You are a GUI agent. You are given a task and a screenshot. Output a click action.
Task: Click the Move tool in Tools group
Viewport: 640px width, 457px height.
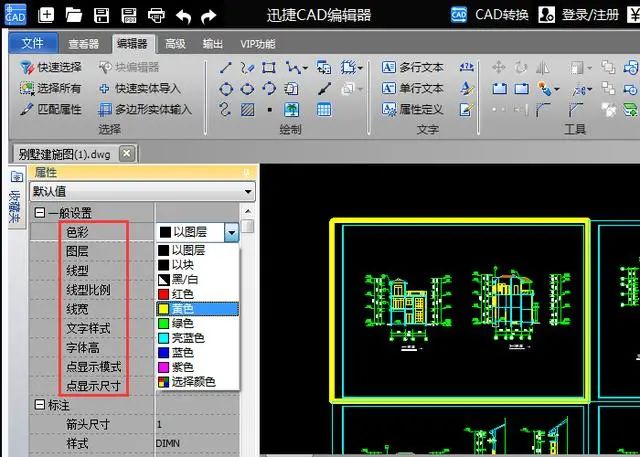[x=499, y=67]
